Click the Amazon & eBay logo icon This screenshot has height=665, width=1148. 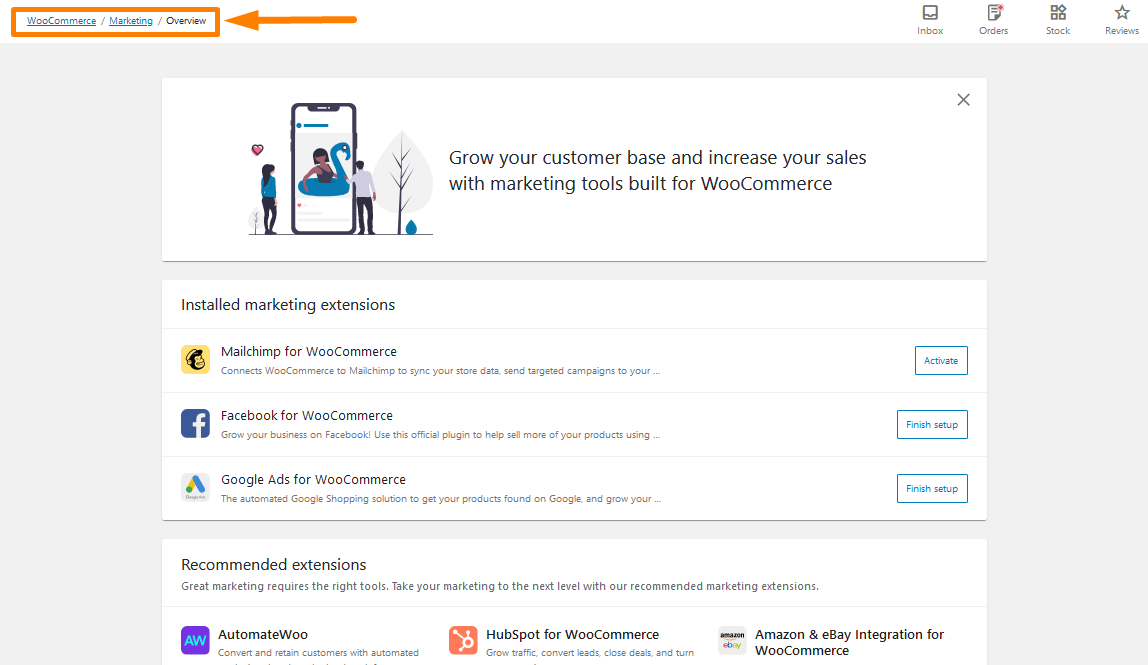pyautogui.click(x=732, y=640)
